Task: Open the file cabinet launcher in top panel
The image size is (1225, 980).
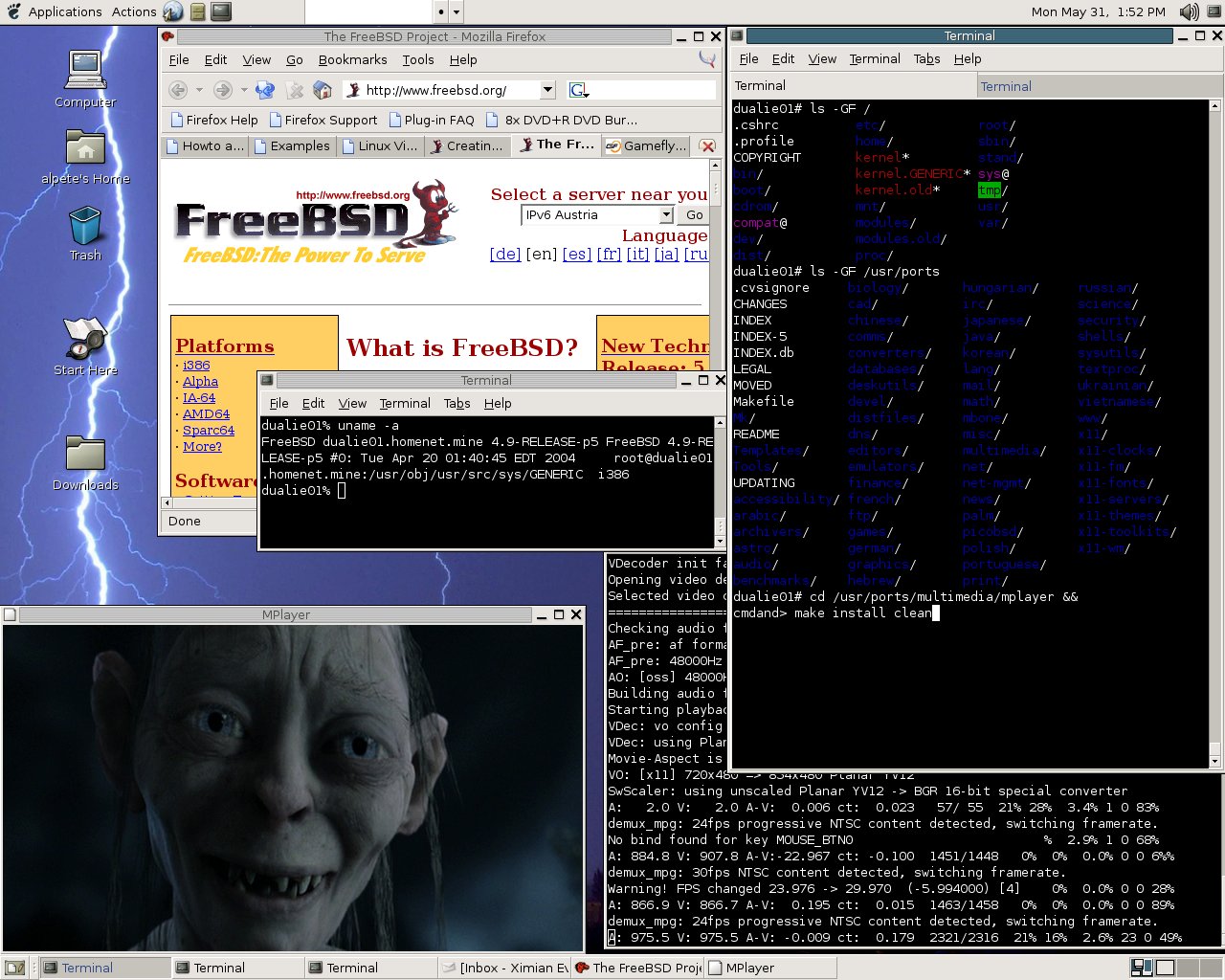Action: pos(197,11)
